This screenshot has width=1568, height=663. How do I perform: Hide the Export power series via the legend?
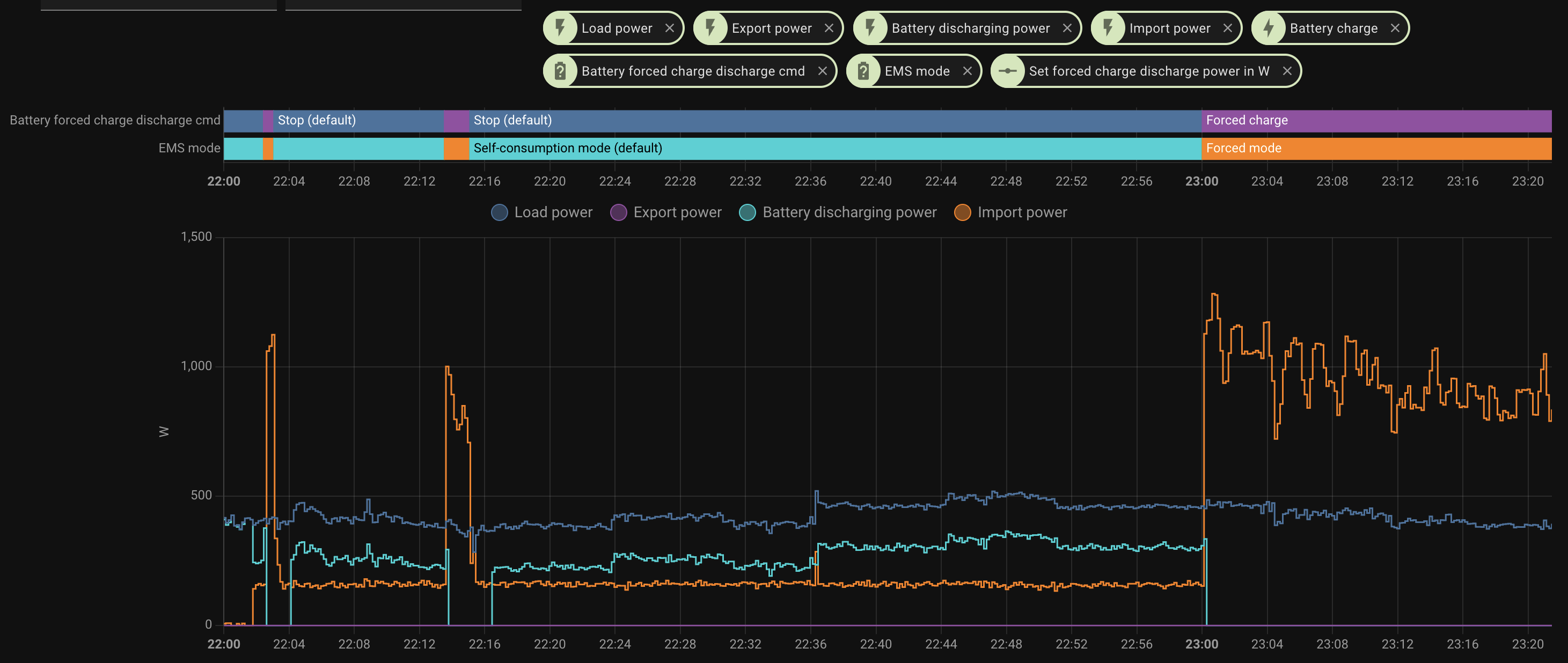tap(677, 212)
